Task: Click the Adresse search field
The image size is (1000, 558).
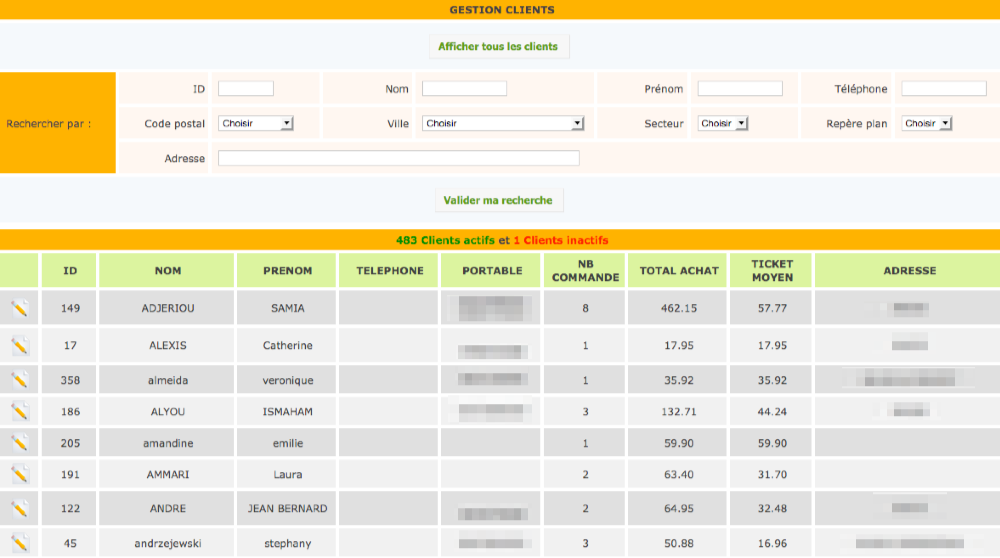Action: click(x=399, y=158)
